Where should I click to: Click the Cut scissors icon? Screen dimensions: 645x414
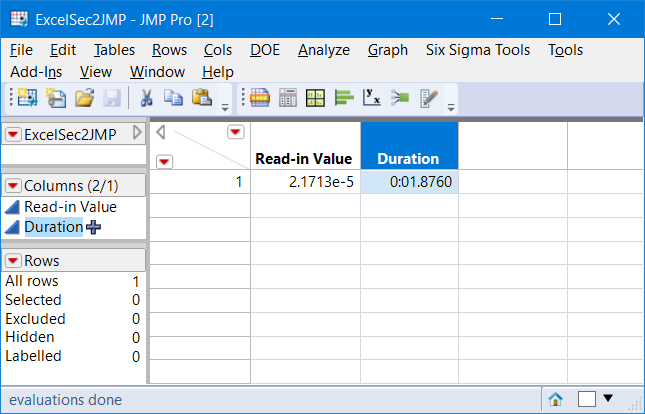pyautogui.click(x=146, y=98)
